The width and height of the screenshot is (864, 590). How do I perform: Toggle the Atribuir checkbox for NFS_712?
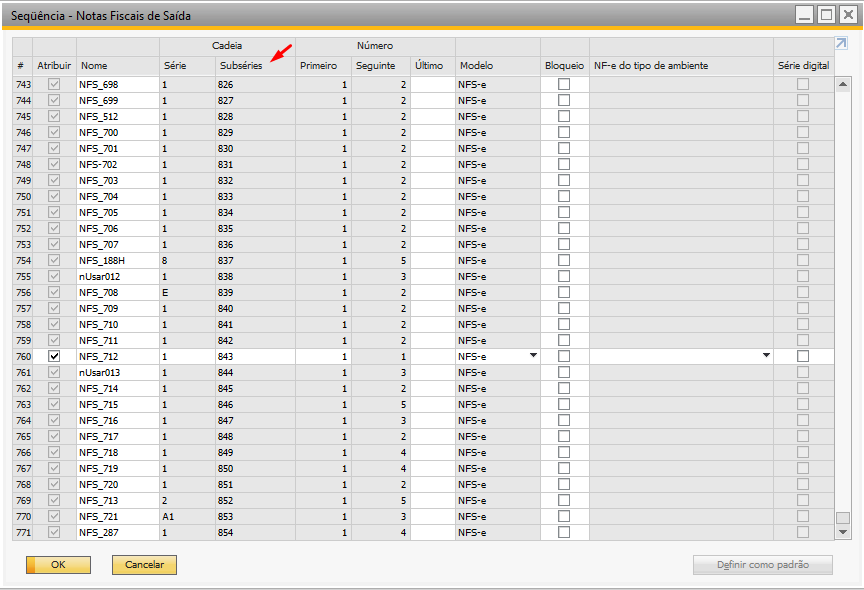(54, 357)
